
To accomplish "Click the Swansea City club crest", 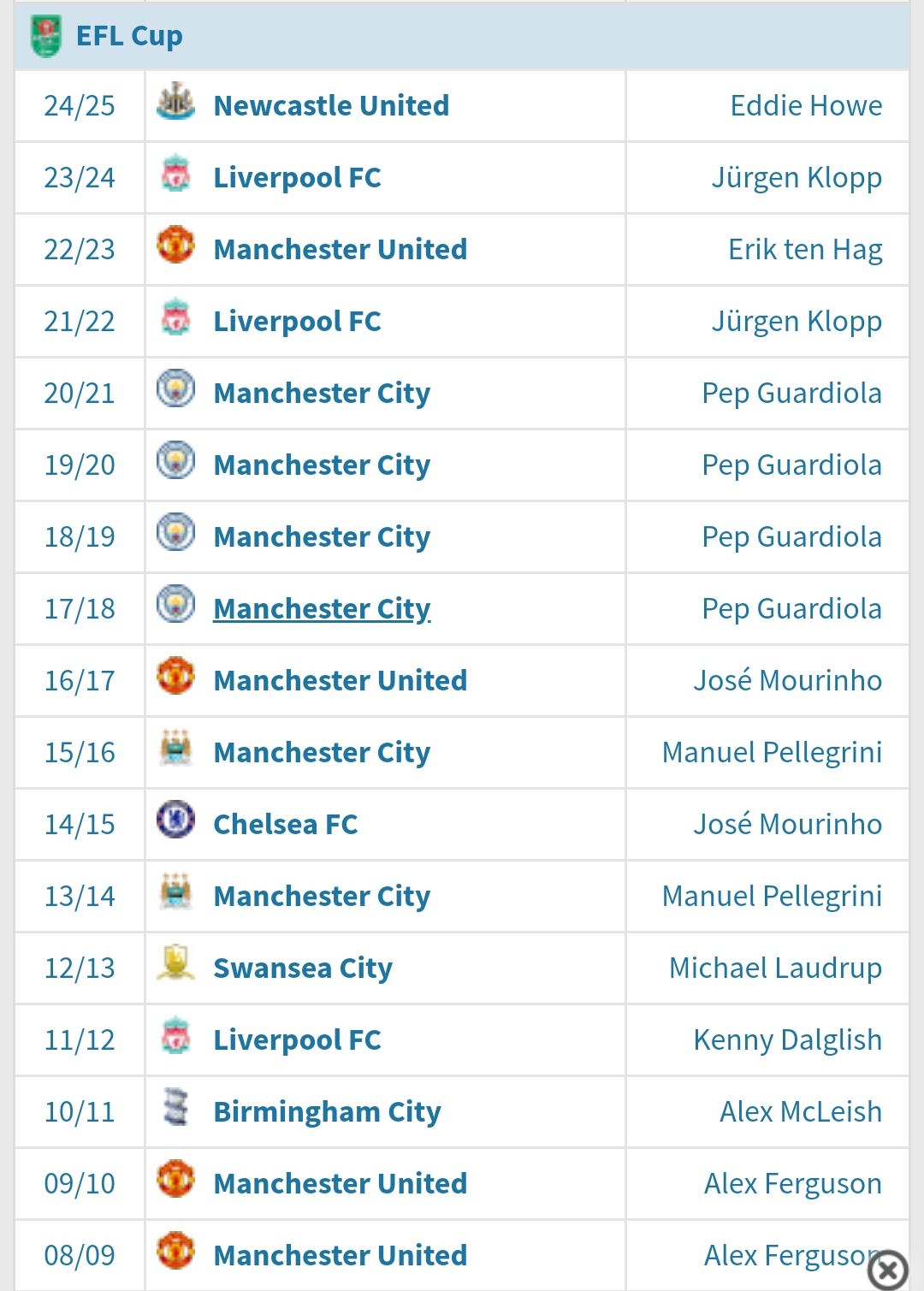I will pyautogui.click(x=176, y=963).
